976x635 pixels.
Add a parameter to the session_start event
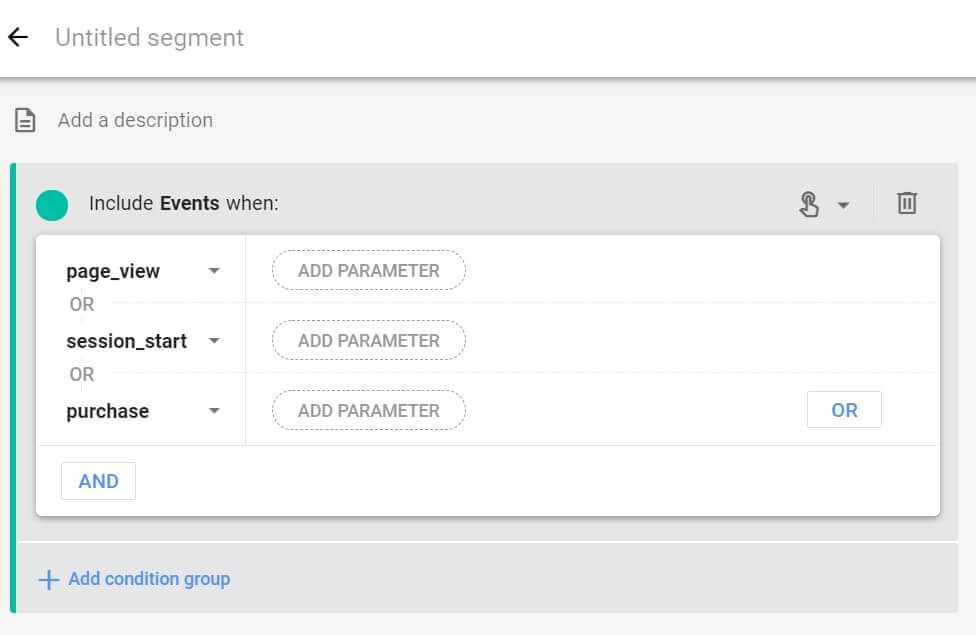pyautogui.click(x=368, y=341)
